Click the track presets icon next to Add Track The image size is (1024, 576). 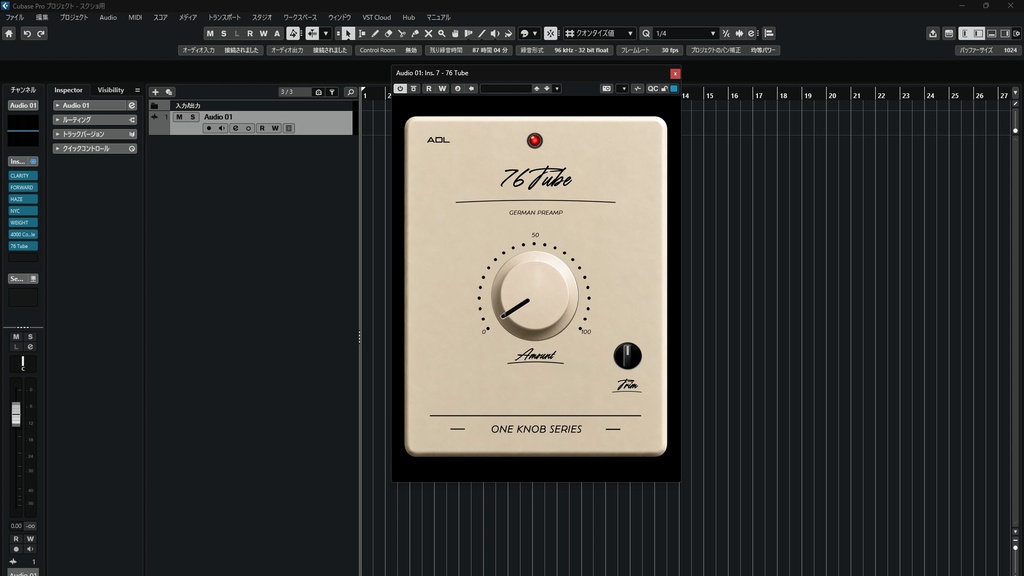168,92
